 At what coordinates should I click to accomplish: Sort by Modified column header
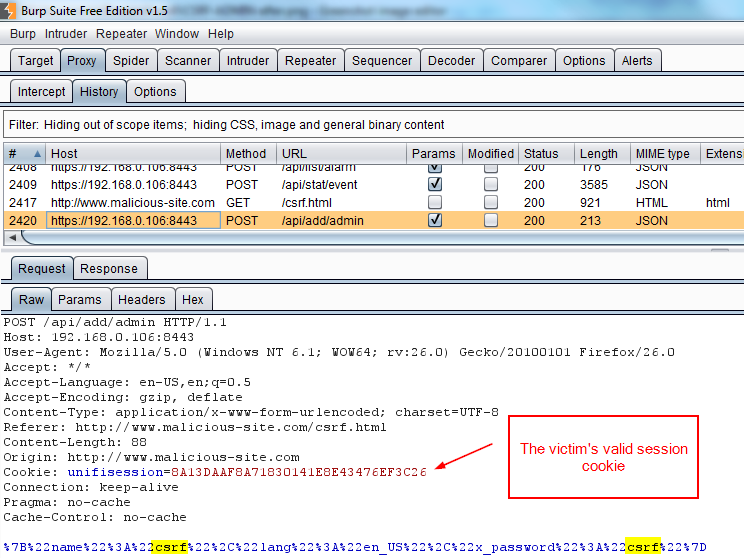[491, 154]
